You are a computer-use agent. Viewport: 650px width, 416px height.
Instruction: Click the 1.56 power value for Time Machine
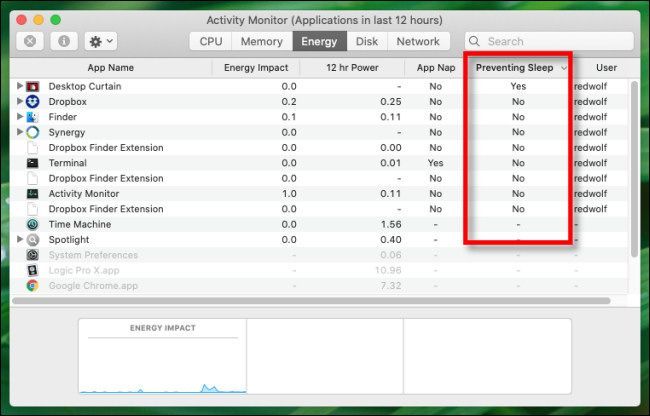(x=391, y=224)
